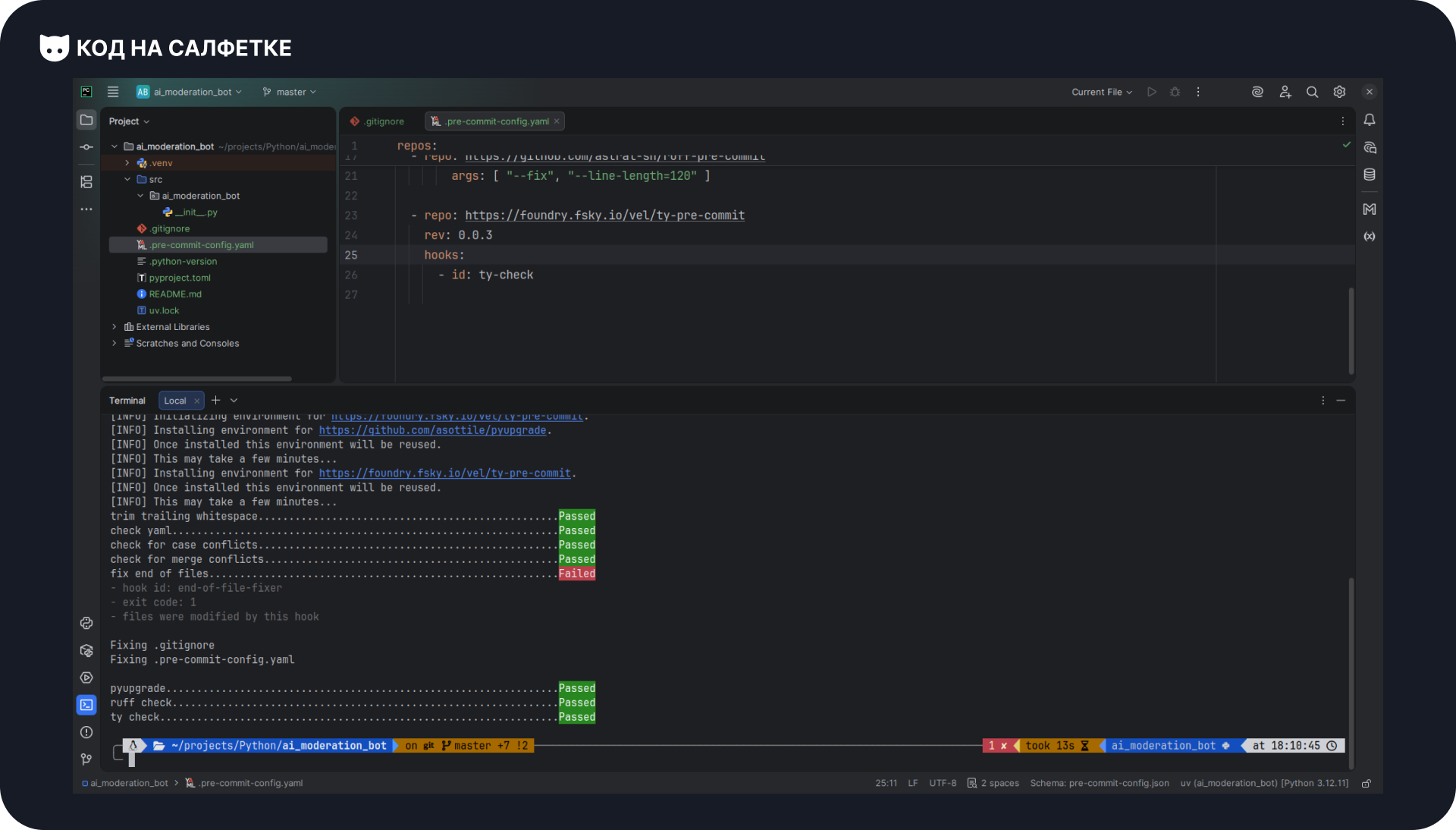The image size is (1456, 830).
Task: Open the master branch dropdown
Action: pyautogui.click(x=290, y=92)
